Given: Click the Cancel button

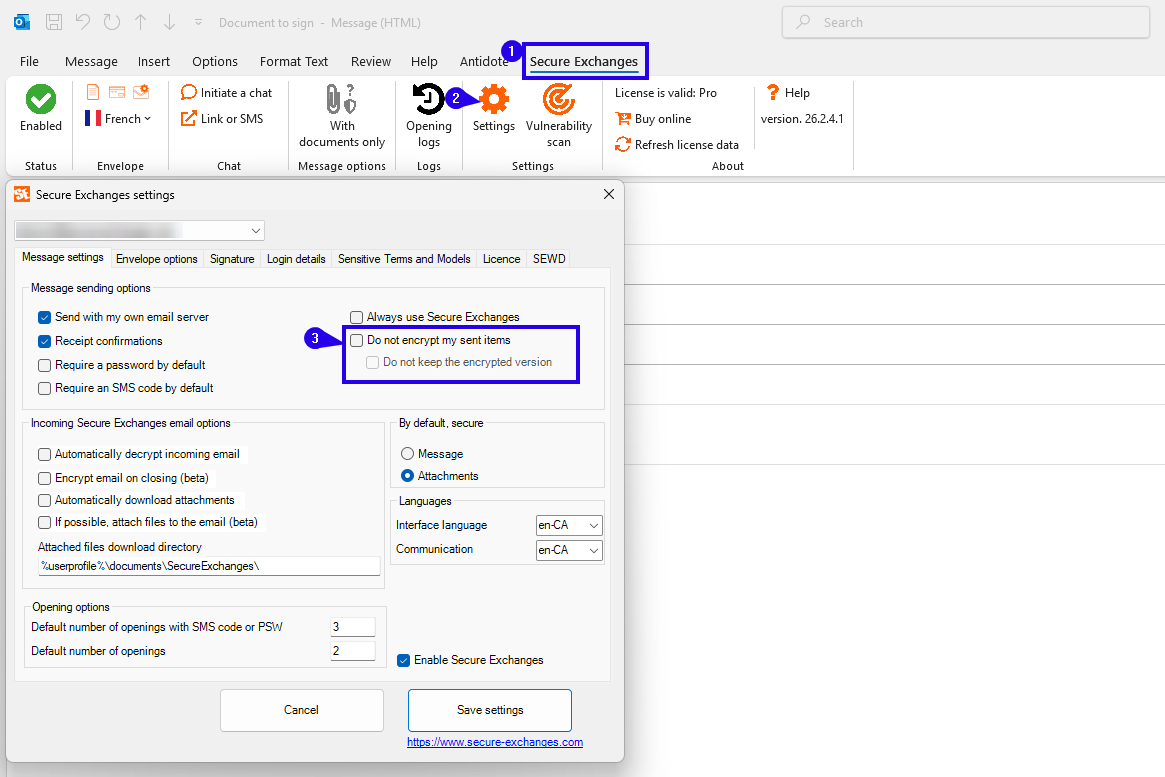Looking at the screenshot, I should pos(302,710).
